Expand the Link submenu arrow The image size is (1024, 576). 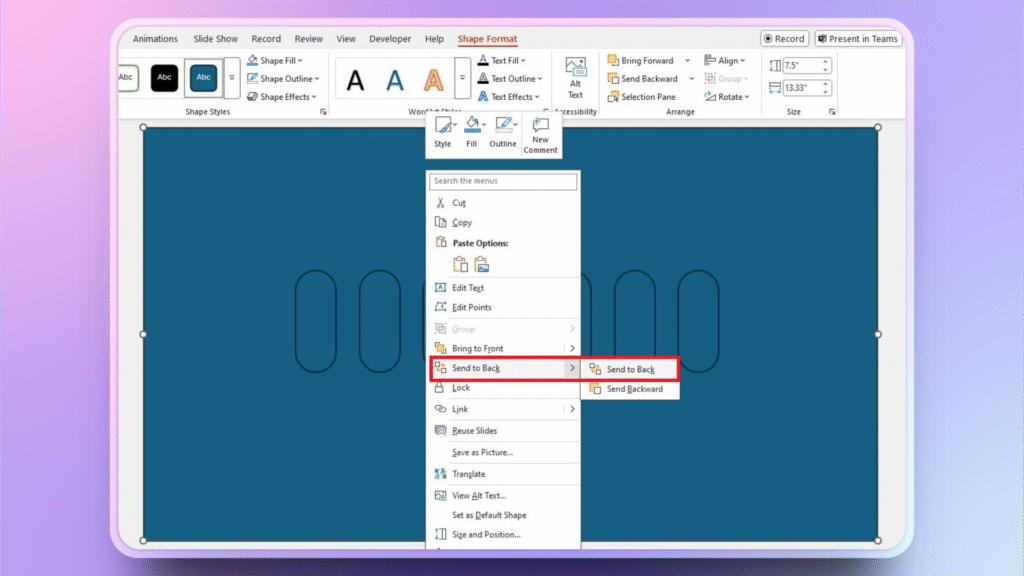tap(572, 409)
